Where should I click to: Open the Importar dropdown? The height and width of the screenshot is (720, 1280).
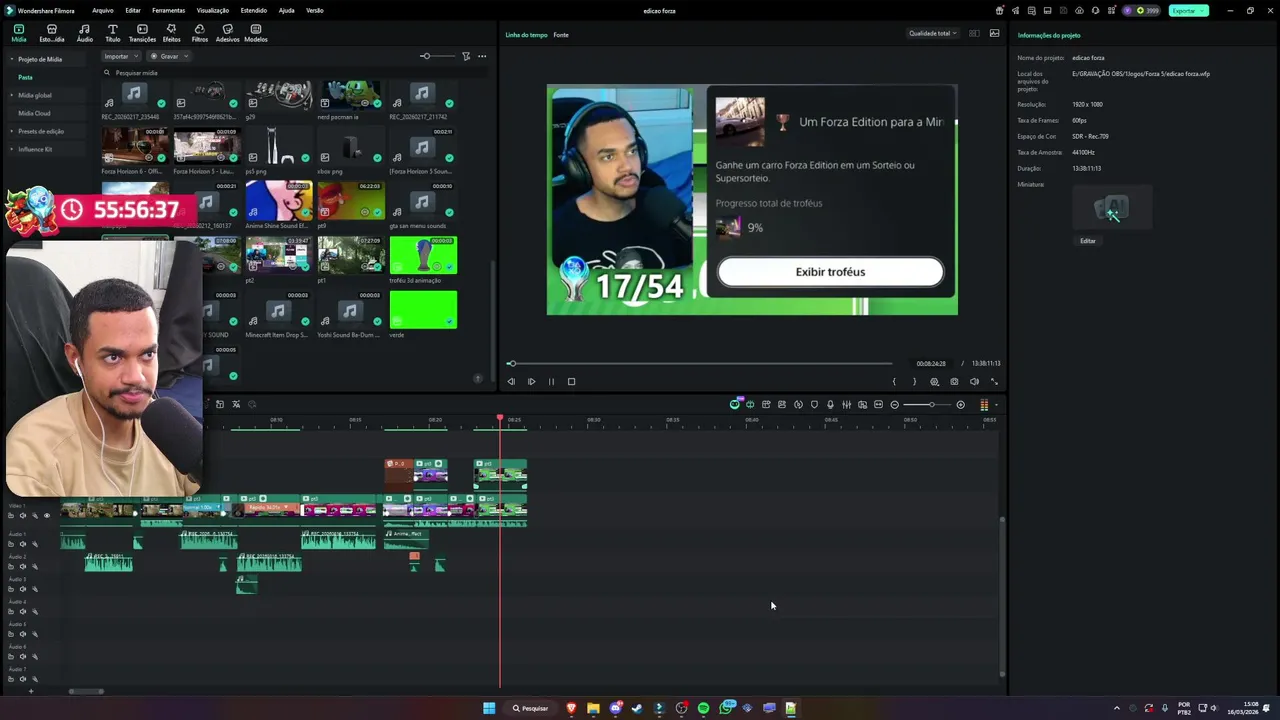[120, 56]
